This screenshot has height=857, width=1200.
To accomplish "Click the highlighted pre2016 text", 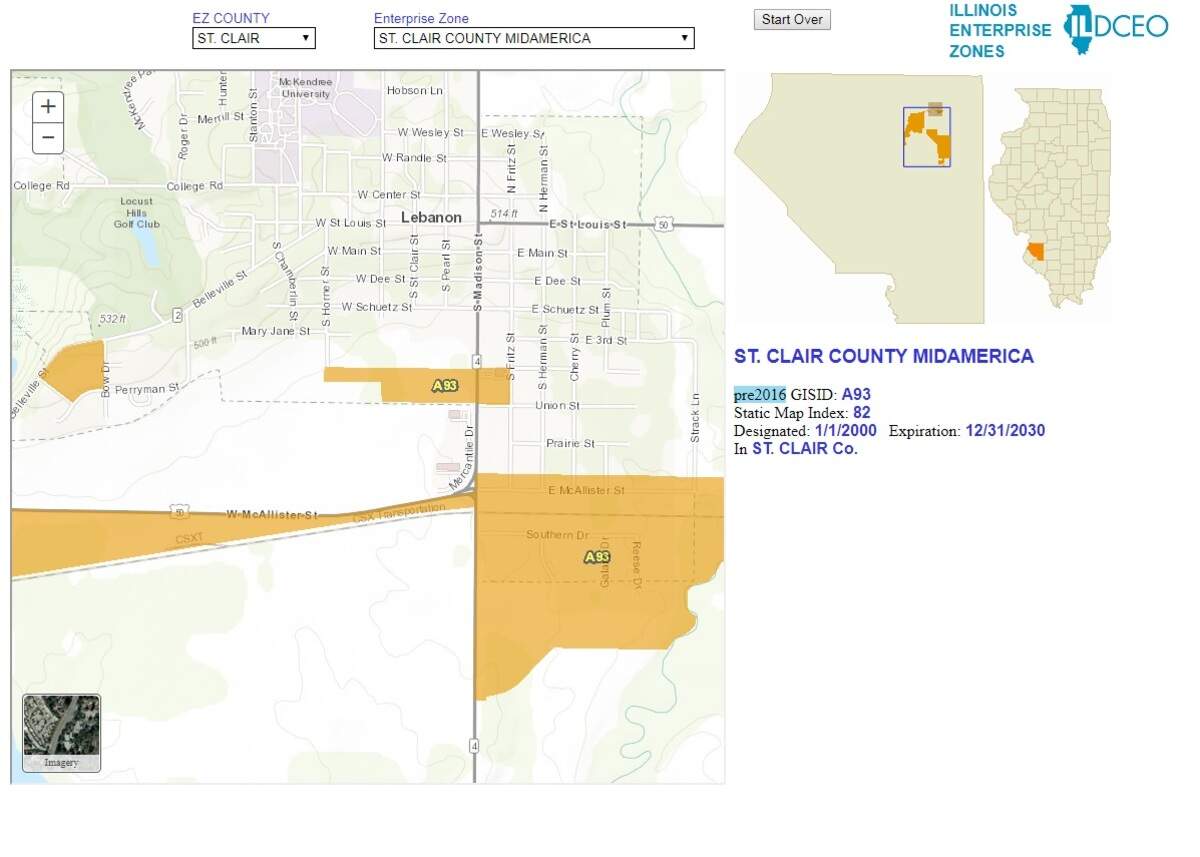I will [x=760, y=394].
